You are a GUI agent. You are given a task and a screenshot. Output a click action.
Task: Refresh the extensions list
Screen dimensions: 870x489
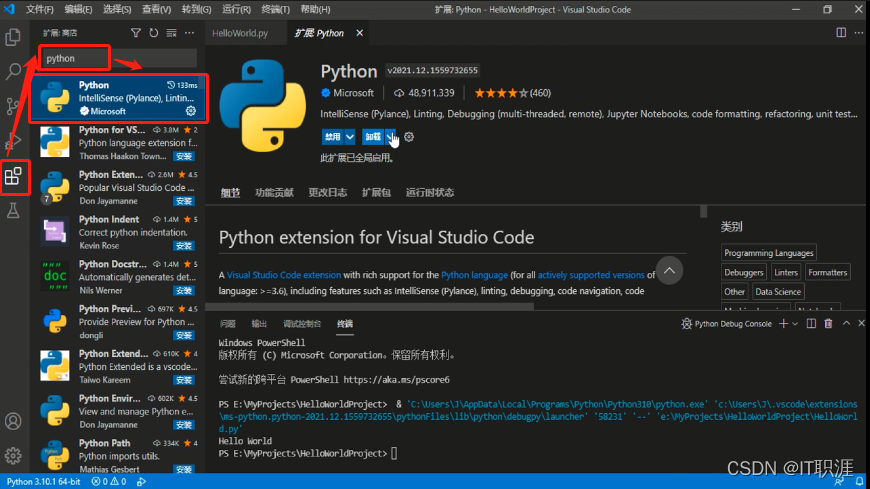point(153,33)
